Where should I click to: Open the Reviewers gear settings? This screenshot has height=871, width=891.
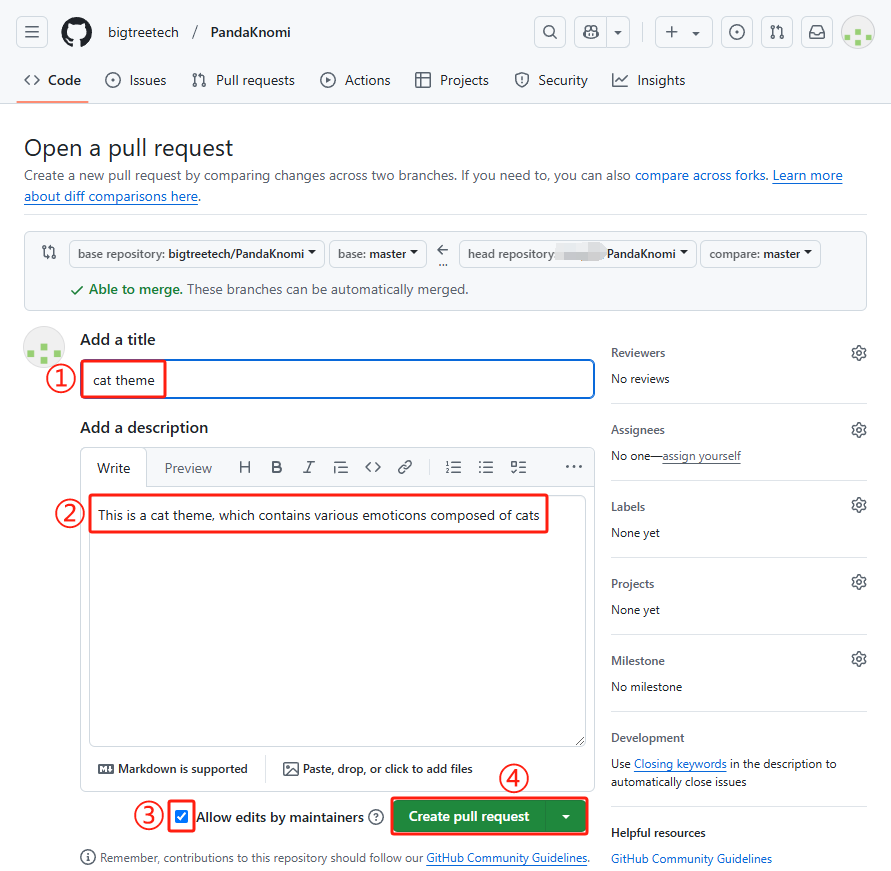coord(858,353)
